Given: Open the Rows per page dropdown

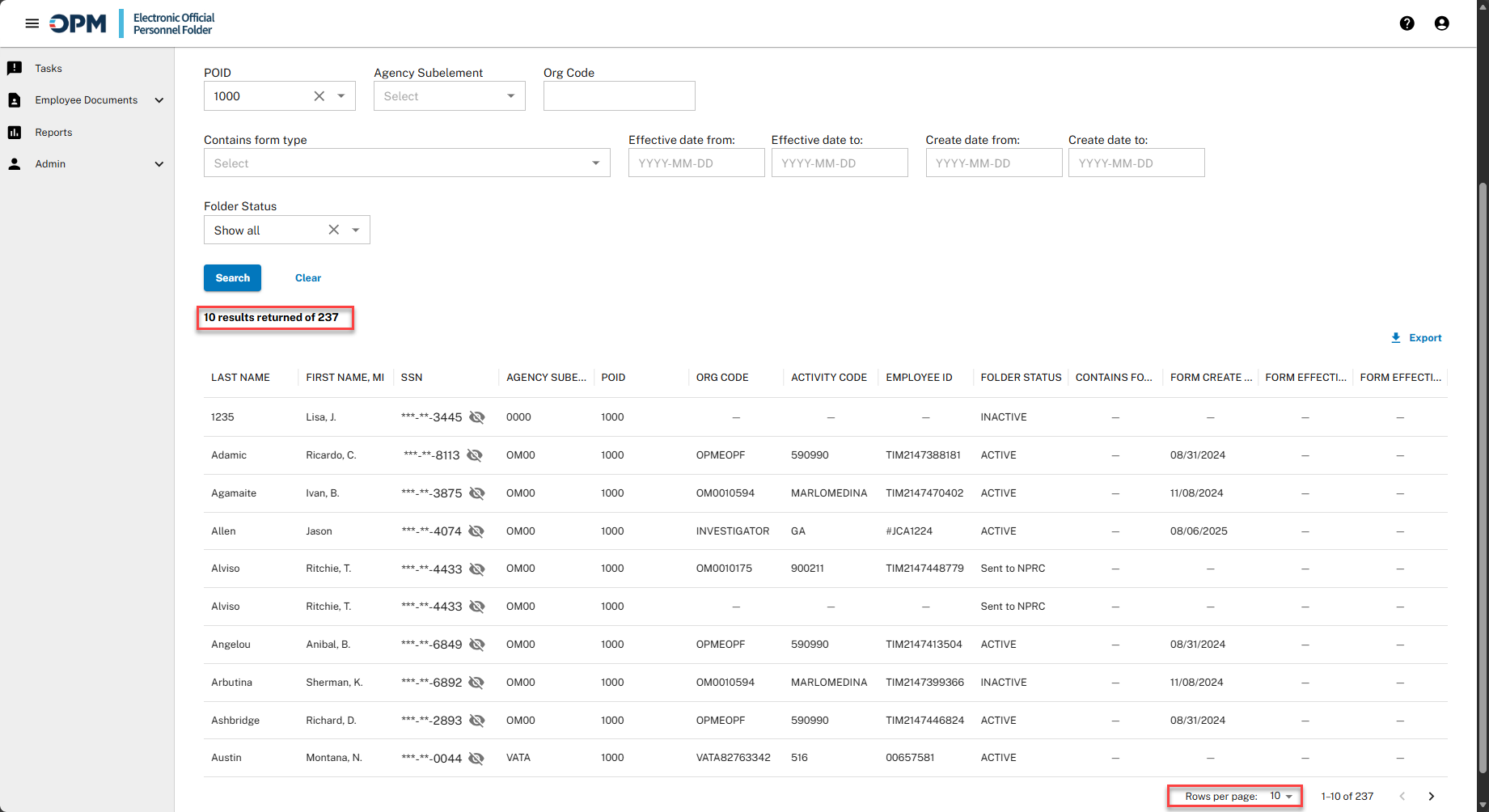Looking at the screenshot, I should 1281,796.
